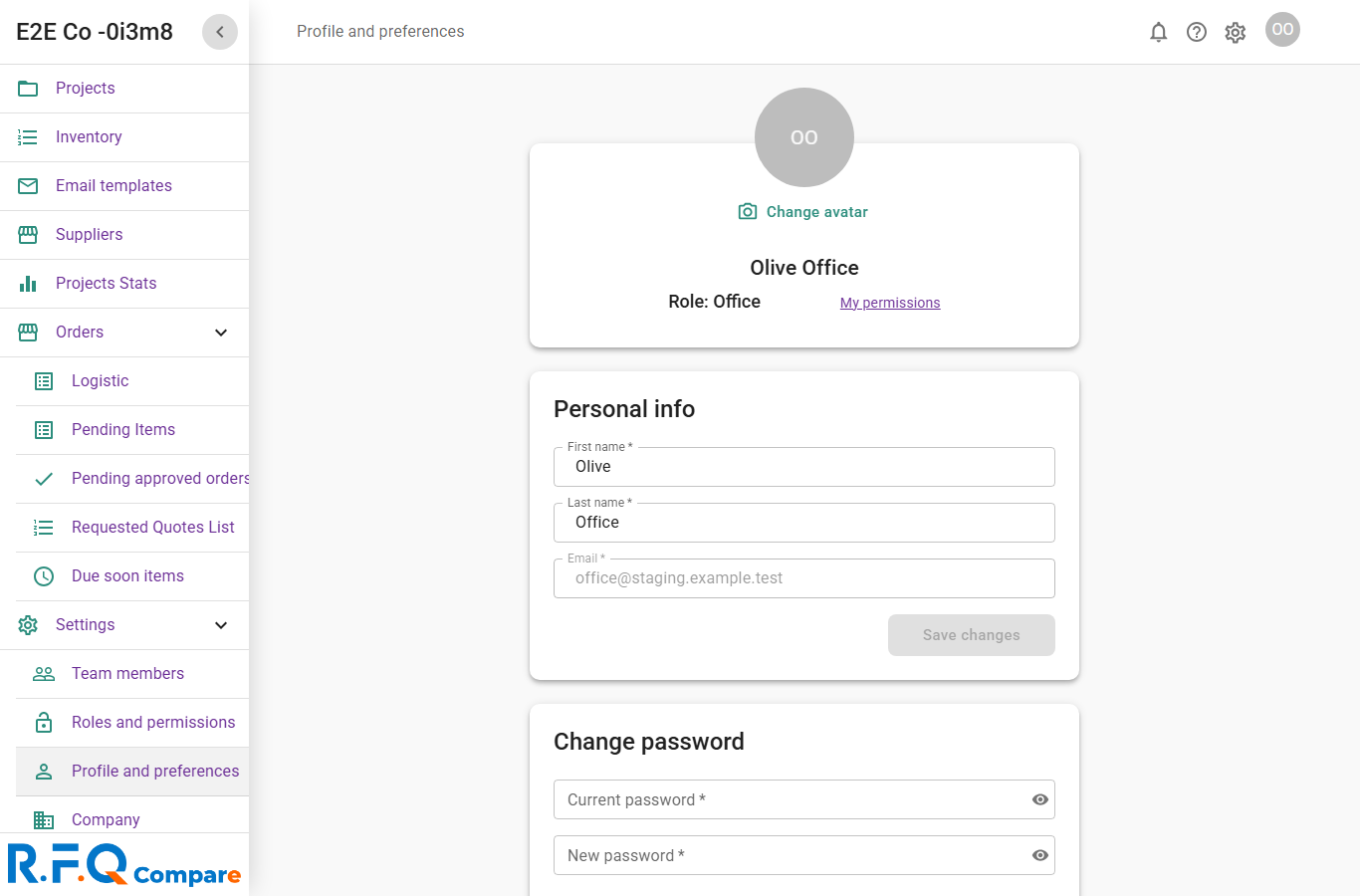The image size is (1360, 896).
Task: Open the My permissions link
Action: [x=890, y=303]
